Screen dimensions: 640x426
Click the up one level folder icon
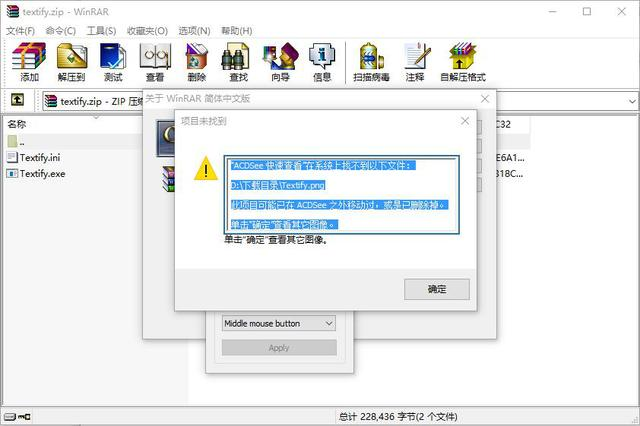coord(17,100)
